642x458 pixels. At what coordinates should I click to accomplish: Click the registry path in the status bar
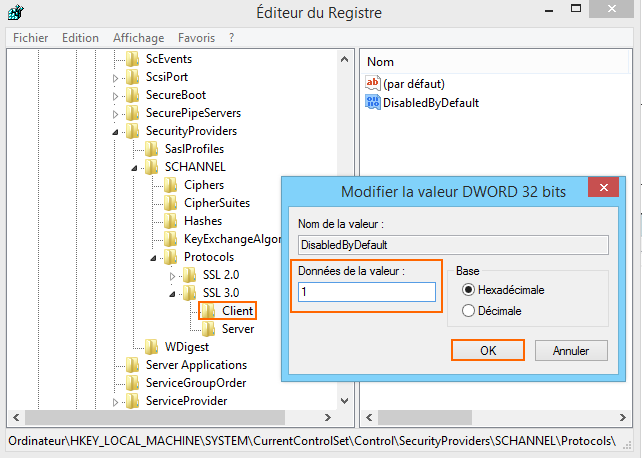[312, 441]
